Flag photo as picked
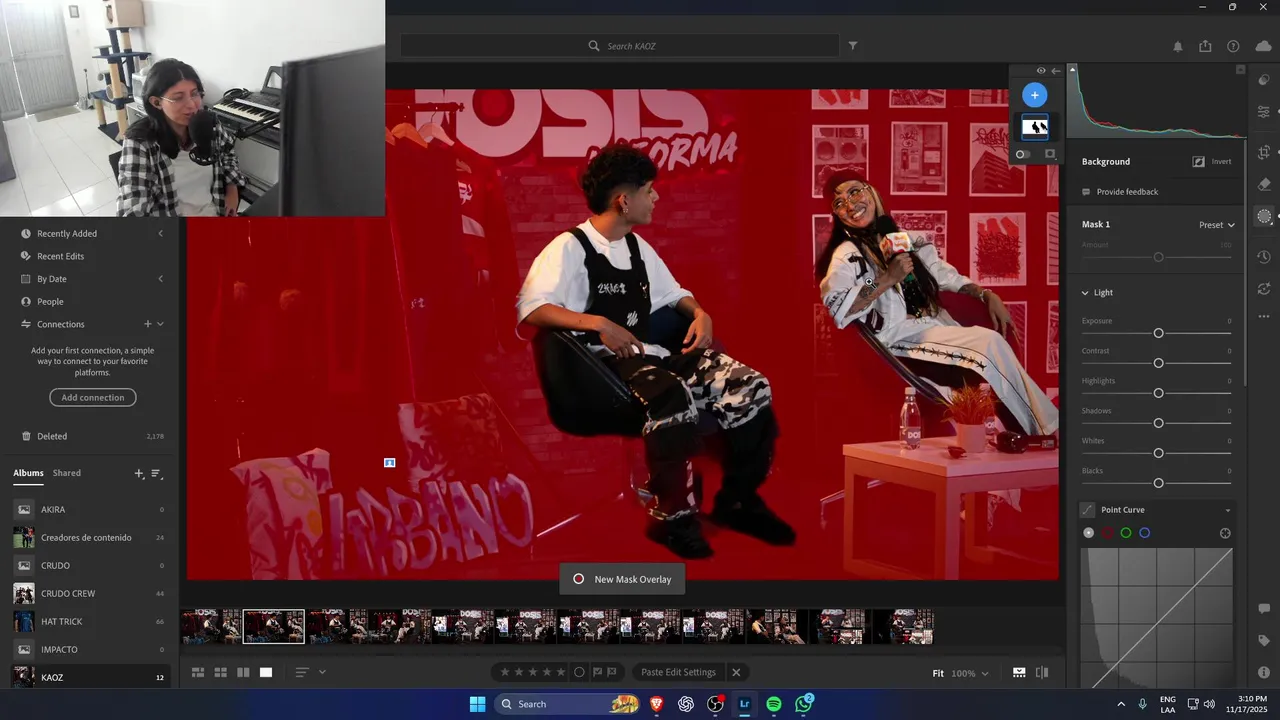Viewport: 1280px width, 720px height. tap(598, 672)
